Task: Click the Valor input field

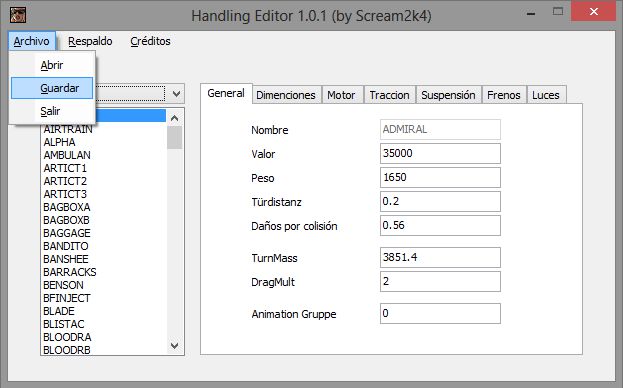Action: click(x=440, y=153)
